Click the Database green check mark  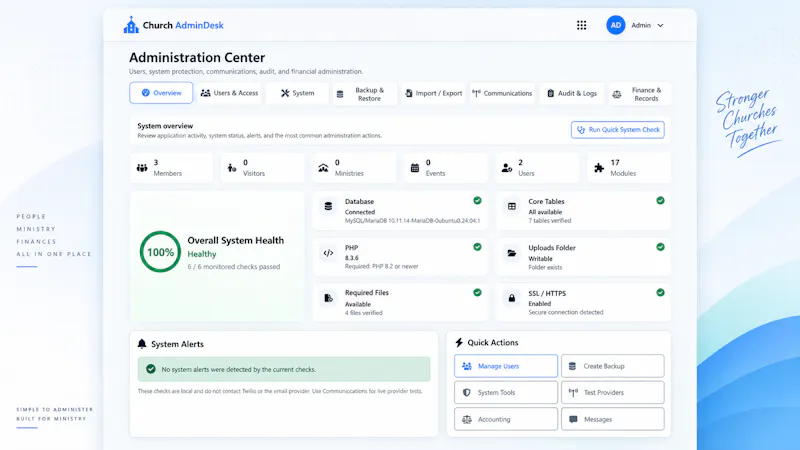coord(477,201)
